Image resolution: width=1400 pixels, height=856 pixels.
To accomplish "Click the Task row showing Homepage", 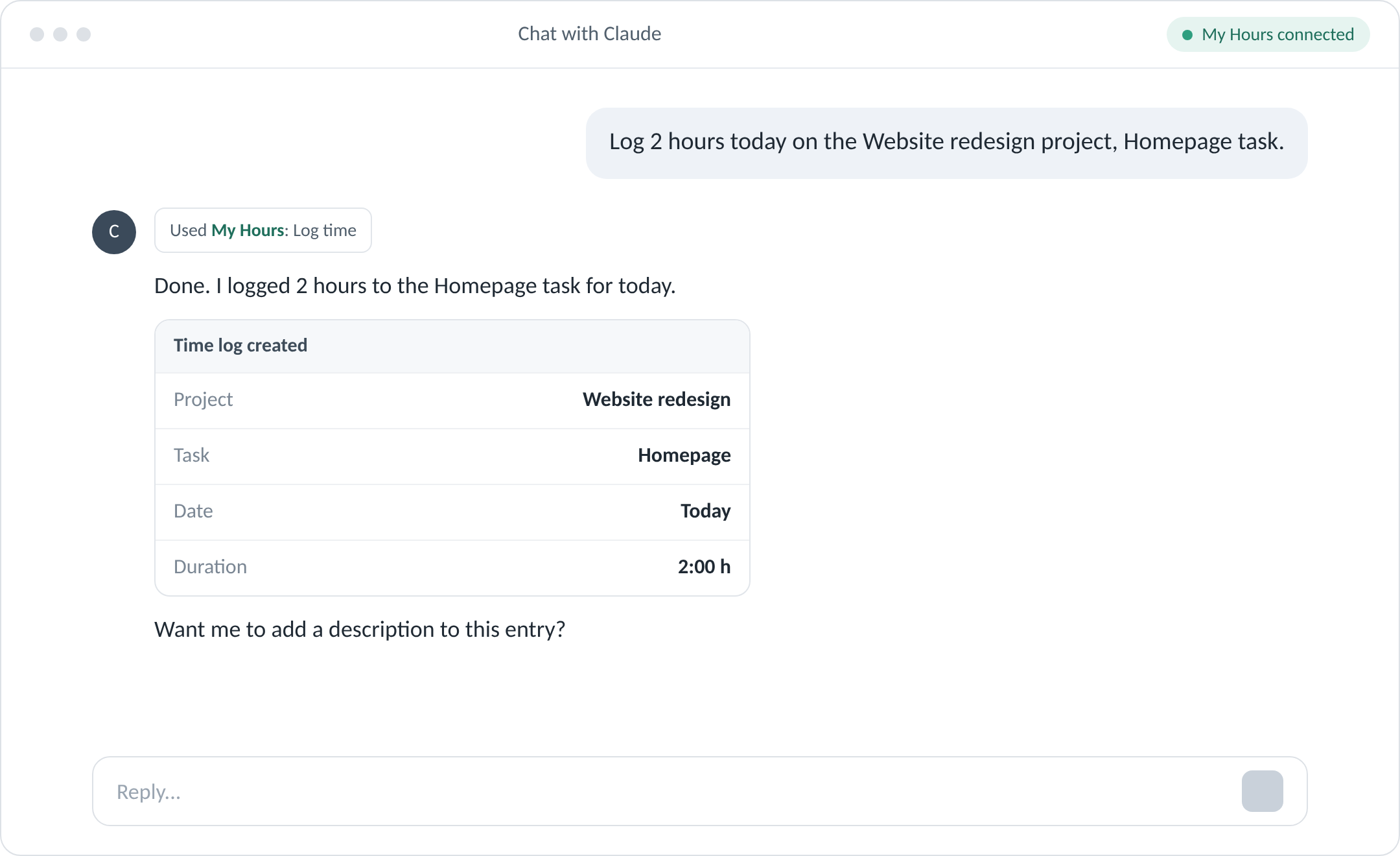I will click(x=452, y=456).
